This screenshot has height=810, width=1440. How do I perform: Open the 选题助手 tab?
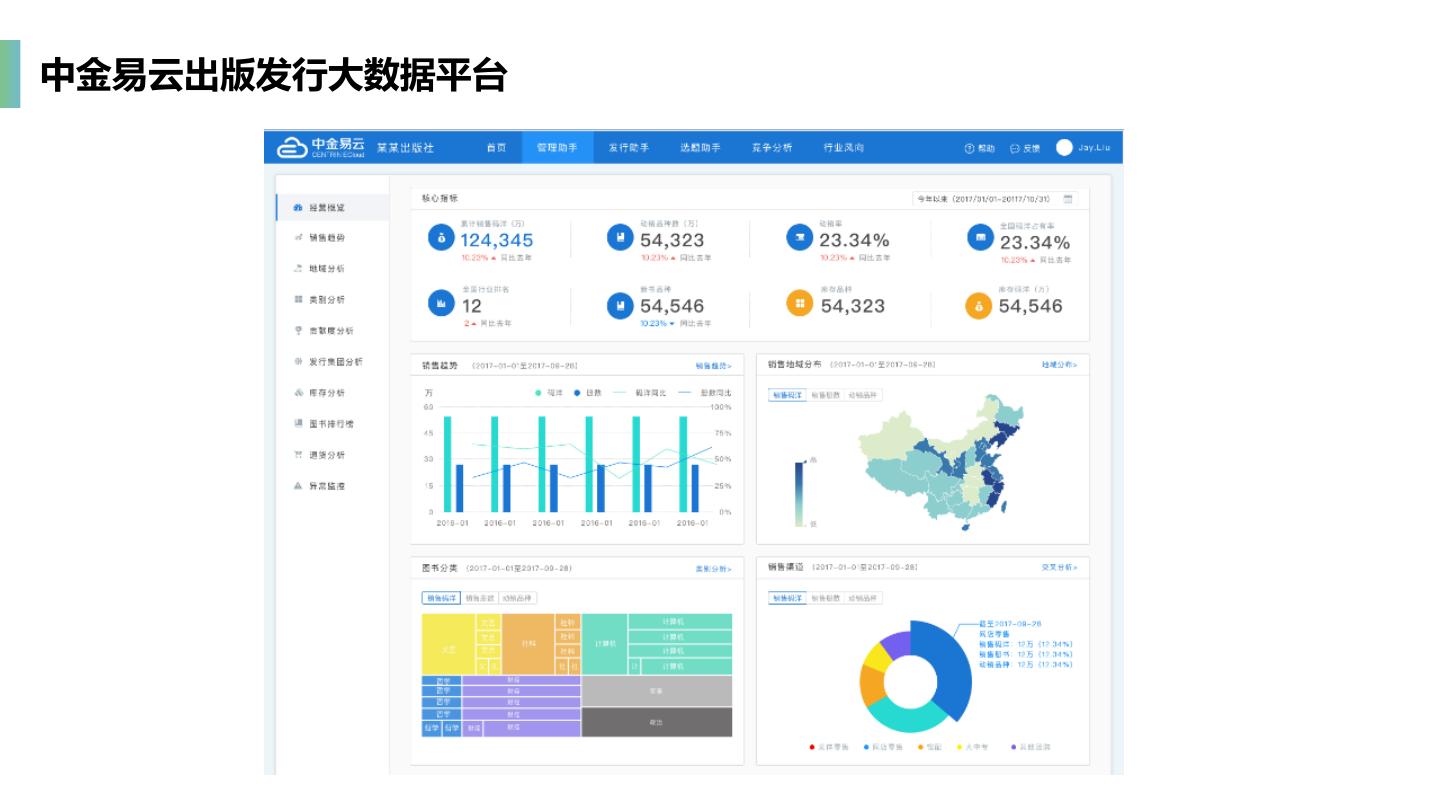coord(700,148)
